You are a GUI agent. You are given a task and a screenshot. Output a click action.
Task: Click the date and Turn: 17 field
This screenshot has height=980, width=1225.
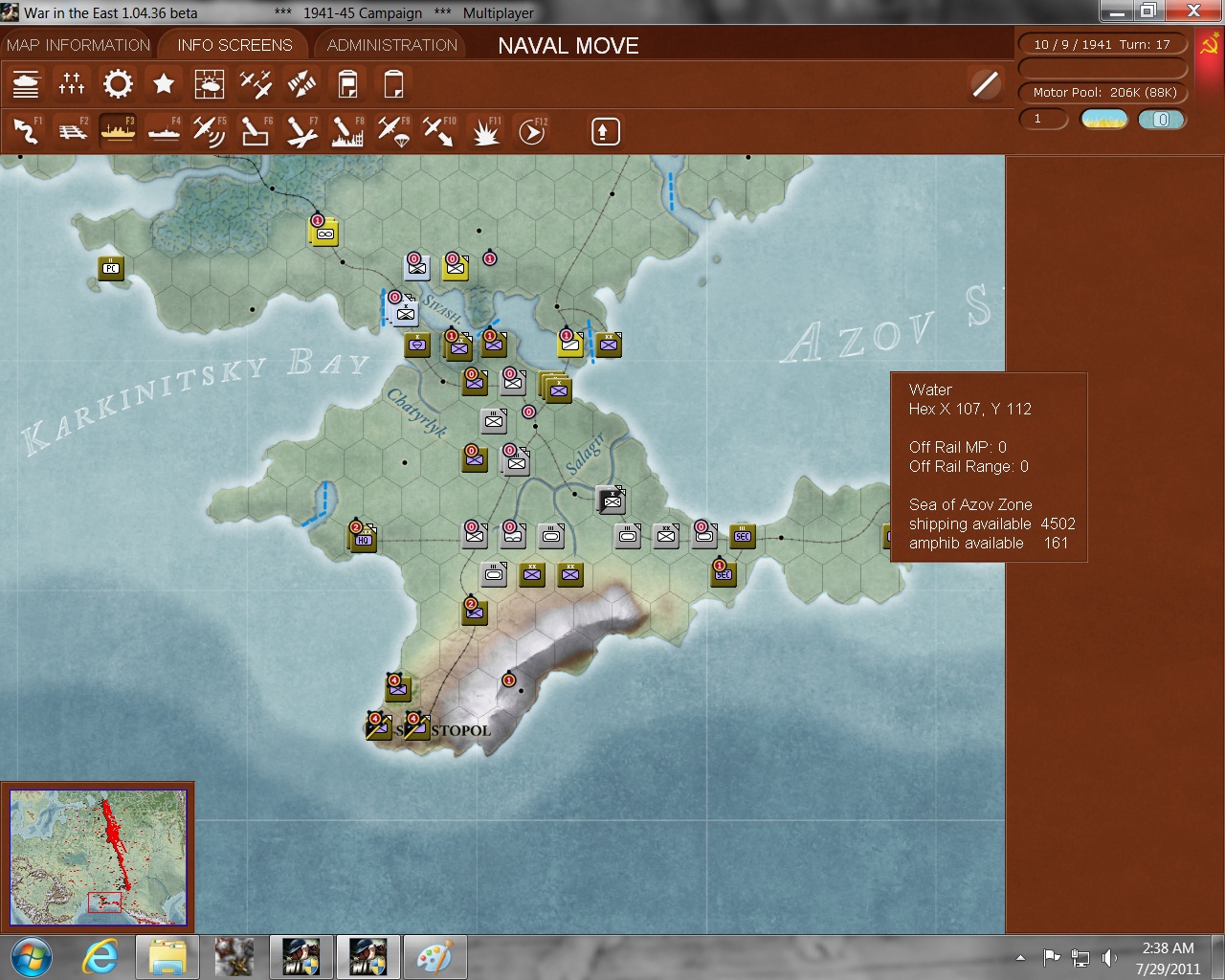point(1102,44)
